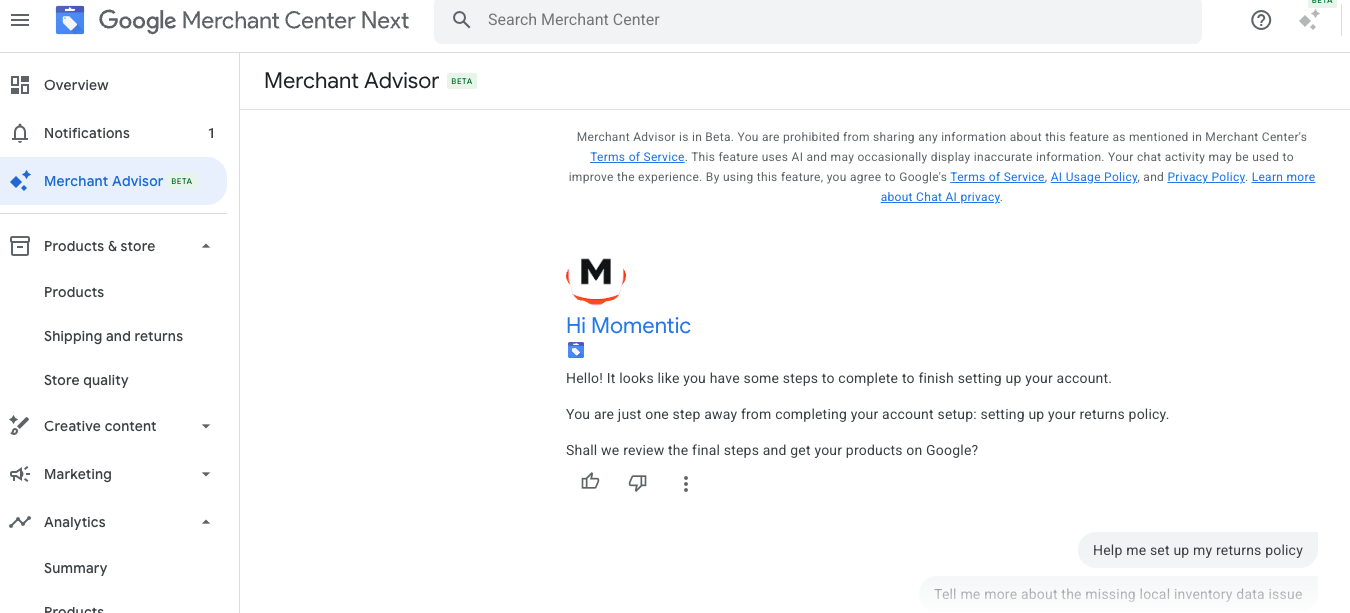Click the Products & store box icon

(x=20, y=246)
